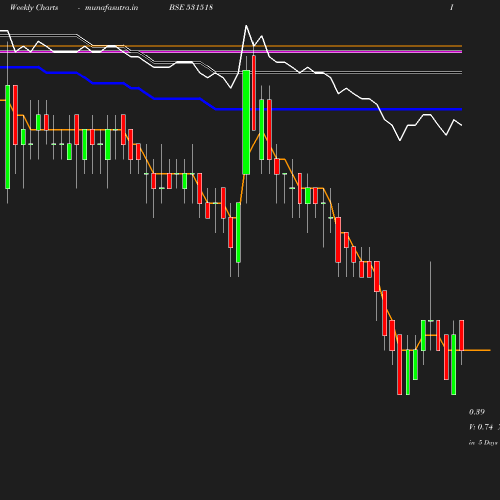The image size is (500, 500).
Task: Click the 'Weekly Charts' title text
Action: click(34, 8)
